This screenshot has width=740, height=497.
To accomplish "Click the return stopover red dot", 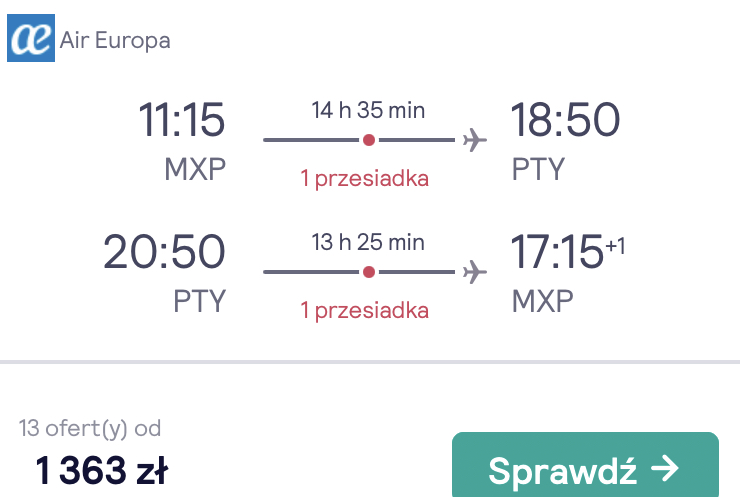I will [x=369, y=272].
